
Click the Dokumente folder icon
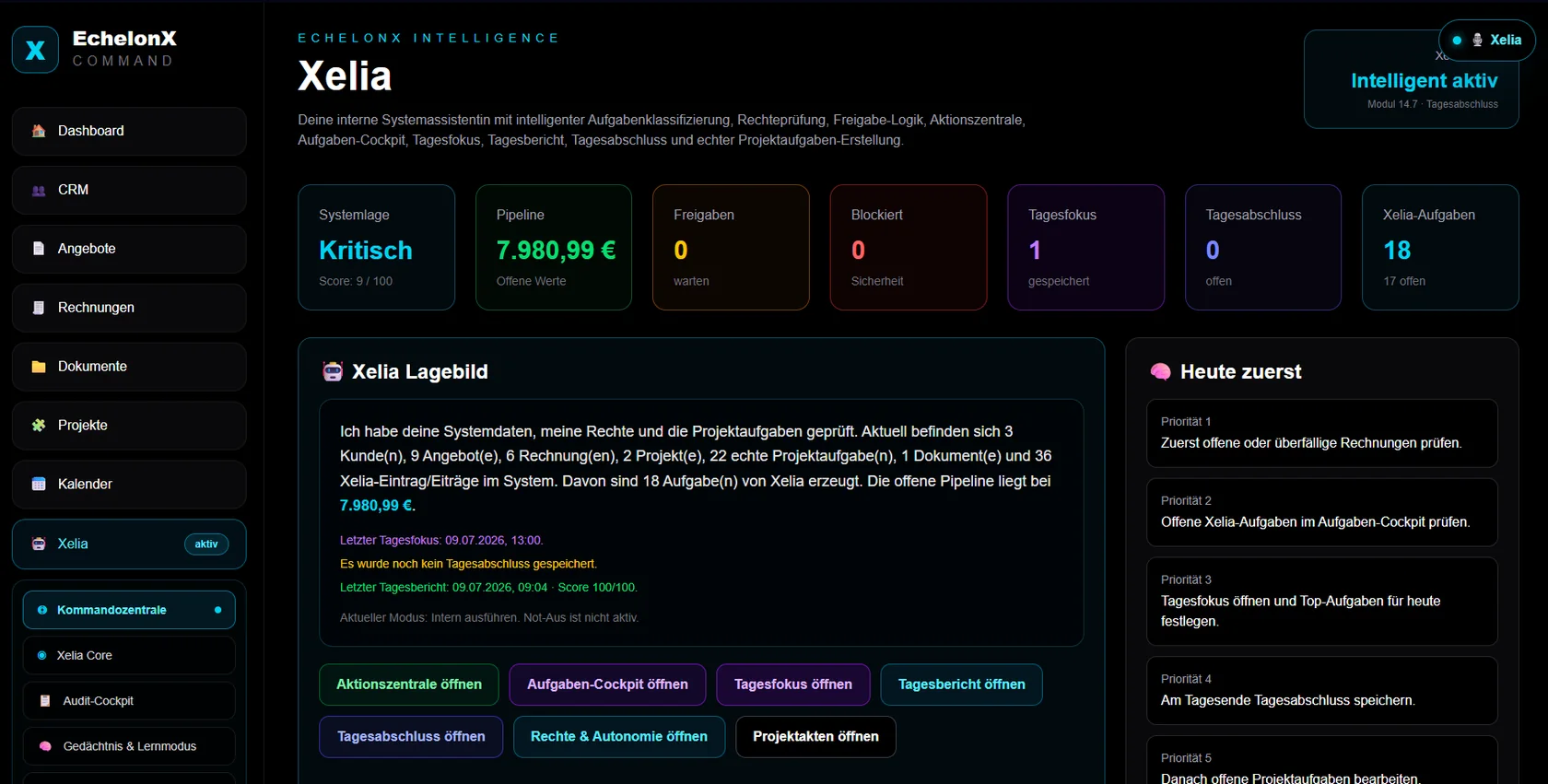(x=39, y=367)
